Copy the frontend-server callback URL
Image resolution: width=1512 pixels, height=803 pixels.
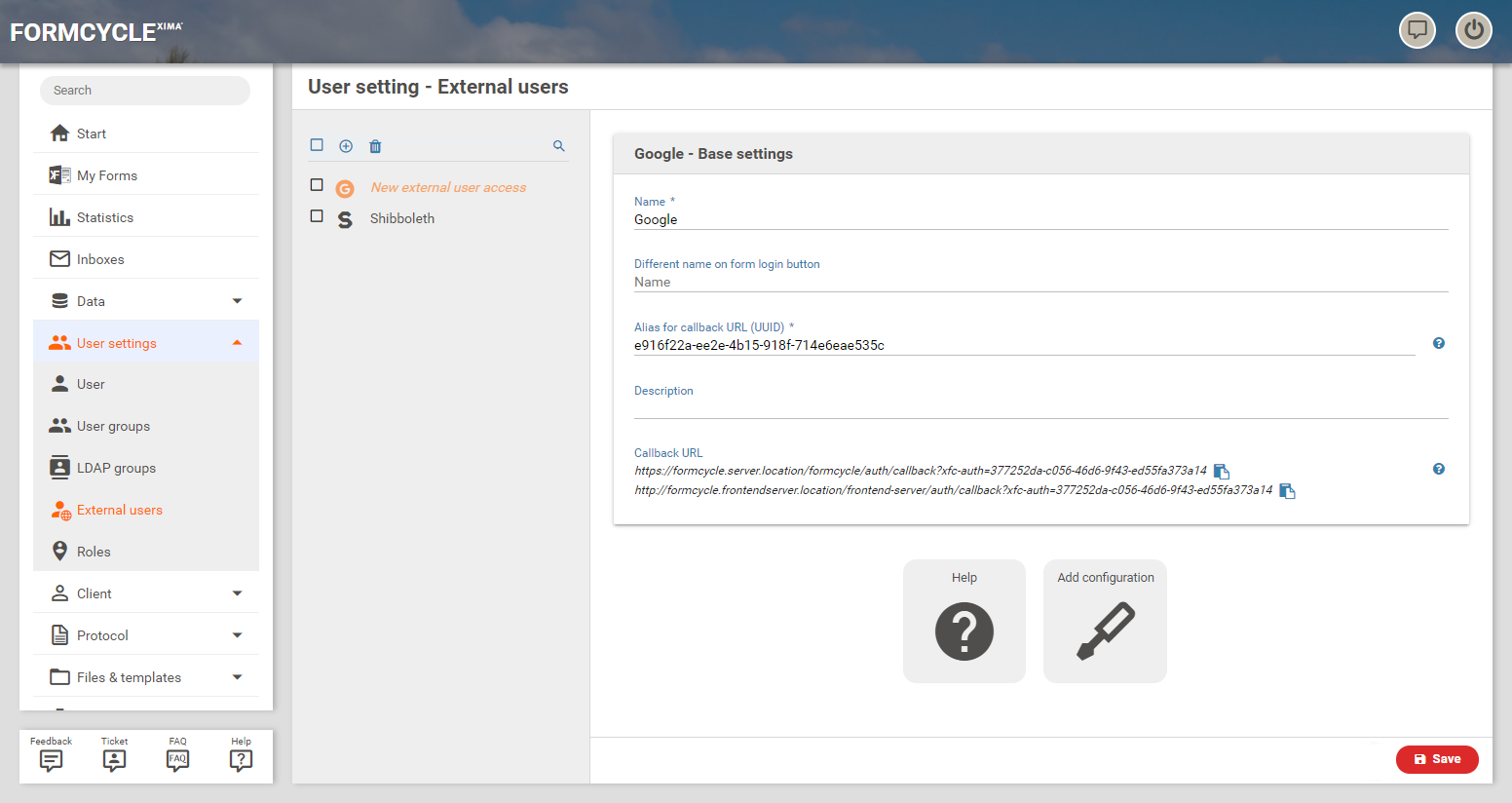pos(1287,491)
